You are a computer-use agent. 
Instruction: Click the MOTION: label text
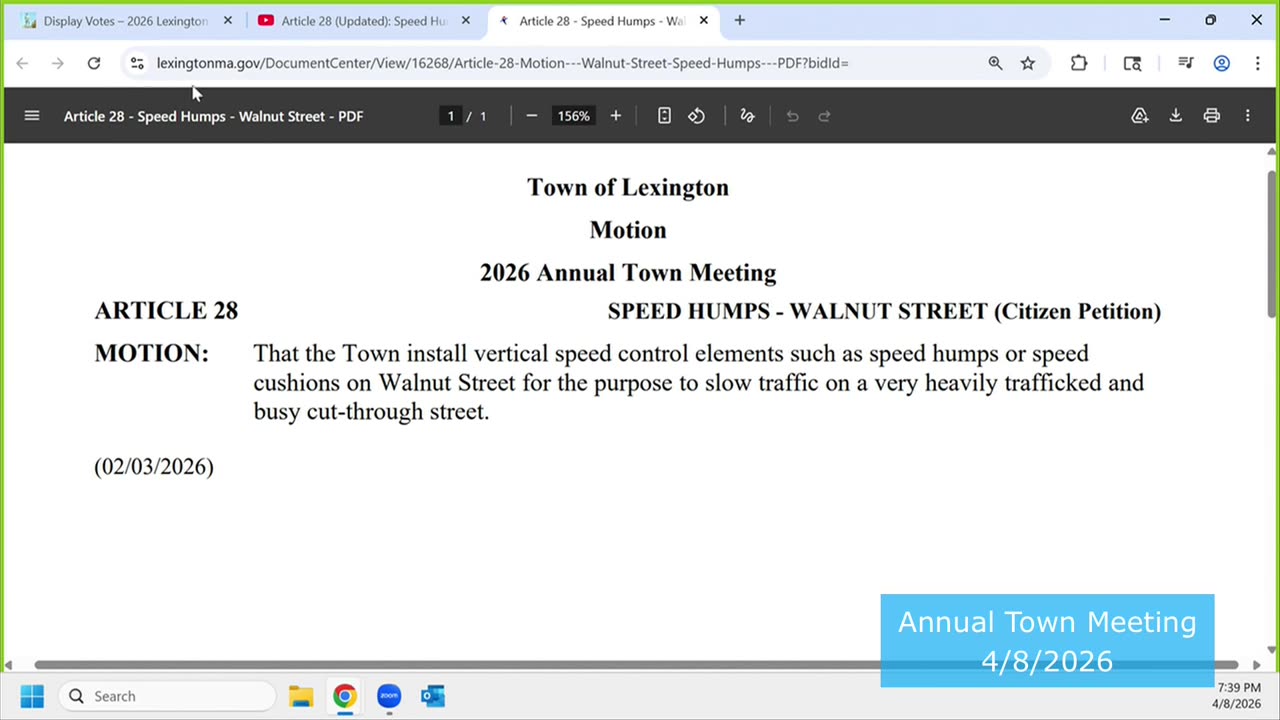[x=151, y=353]
